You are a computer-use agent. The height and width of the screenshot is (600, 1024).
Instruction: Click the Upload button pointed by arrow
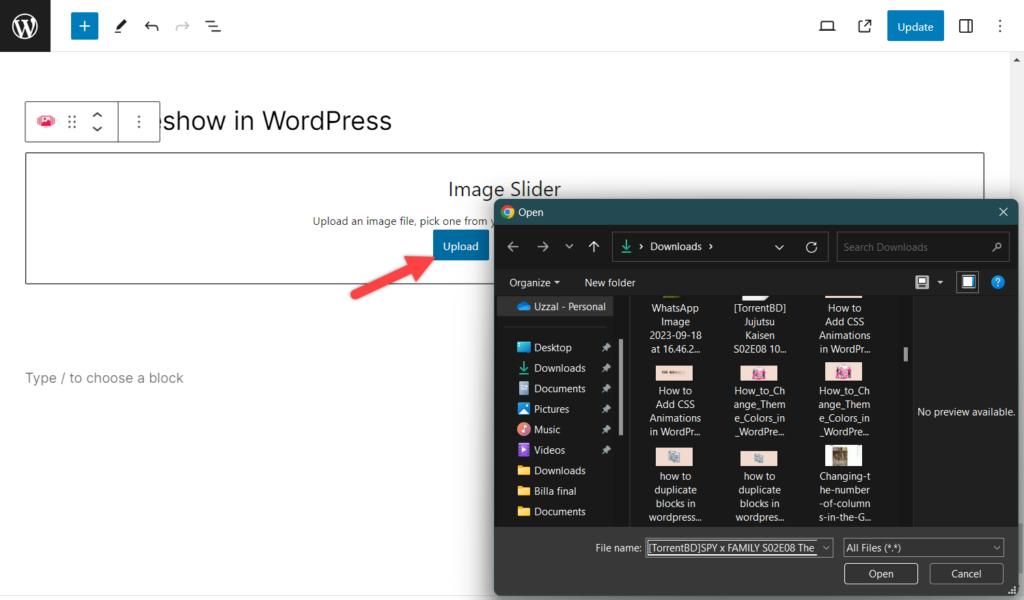[x=460, y=245]
